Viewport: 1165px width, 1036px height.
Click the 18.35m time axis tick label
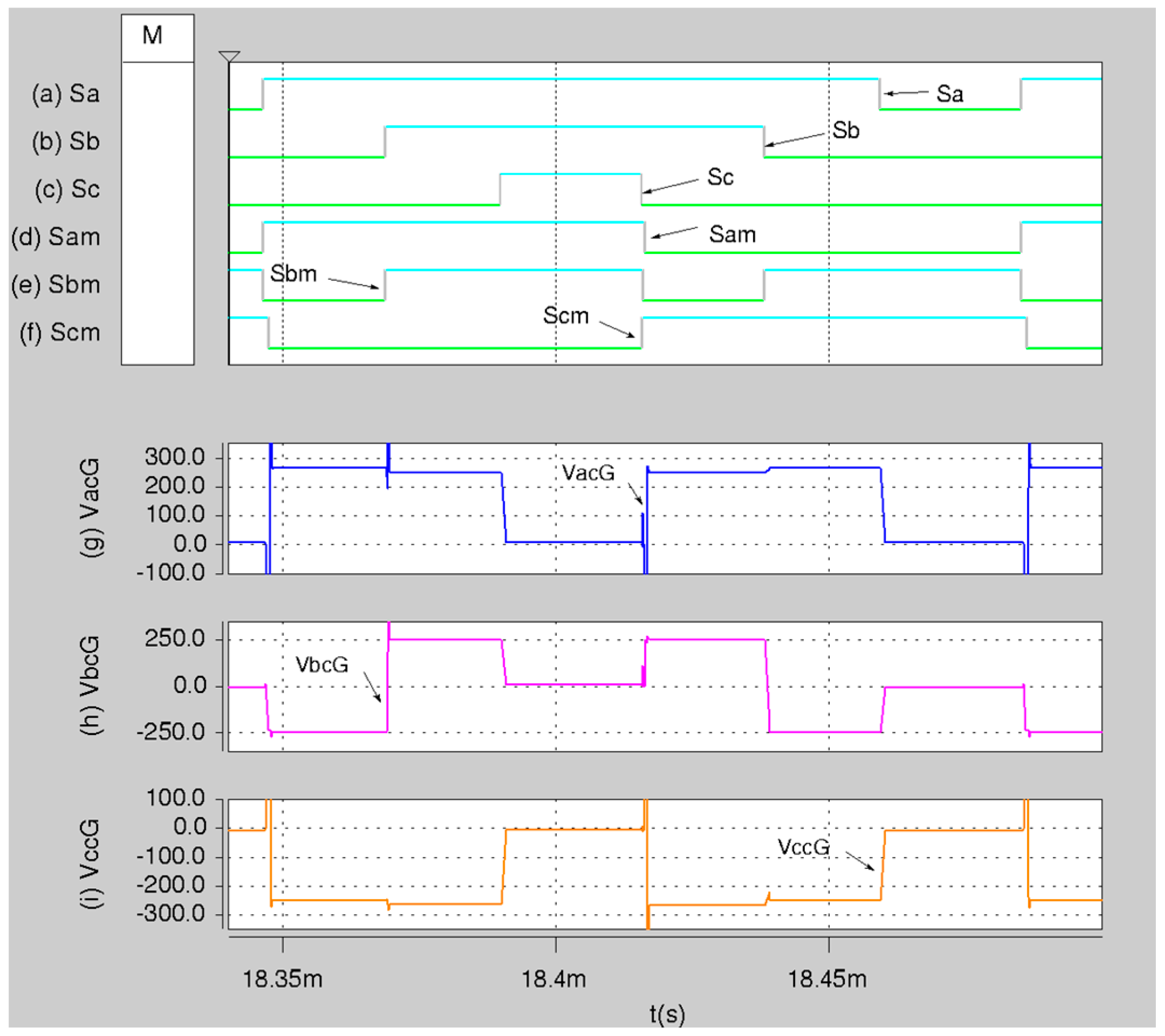pyautogui.click(x=282, y=979)
